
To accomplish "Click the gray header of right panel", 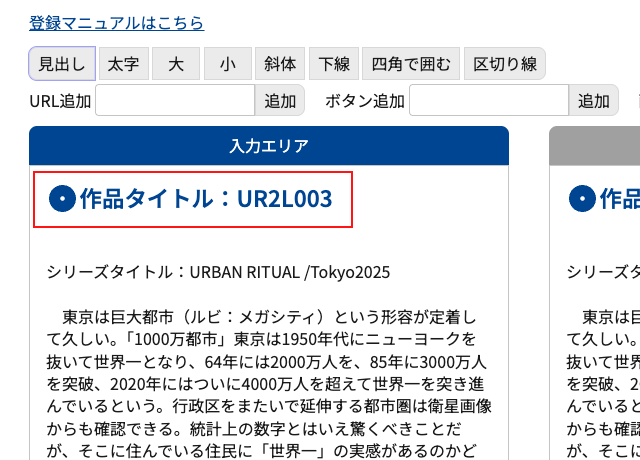I will [x=595, y=146].
